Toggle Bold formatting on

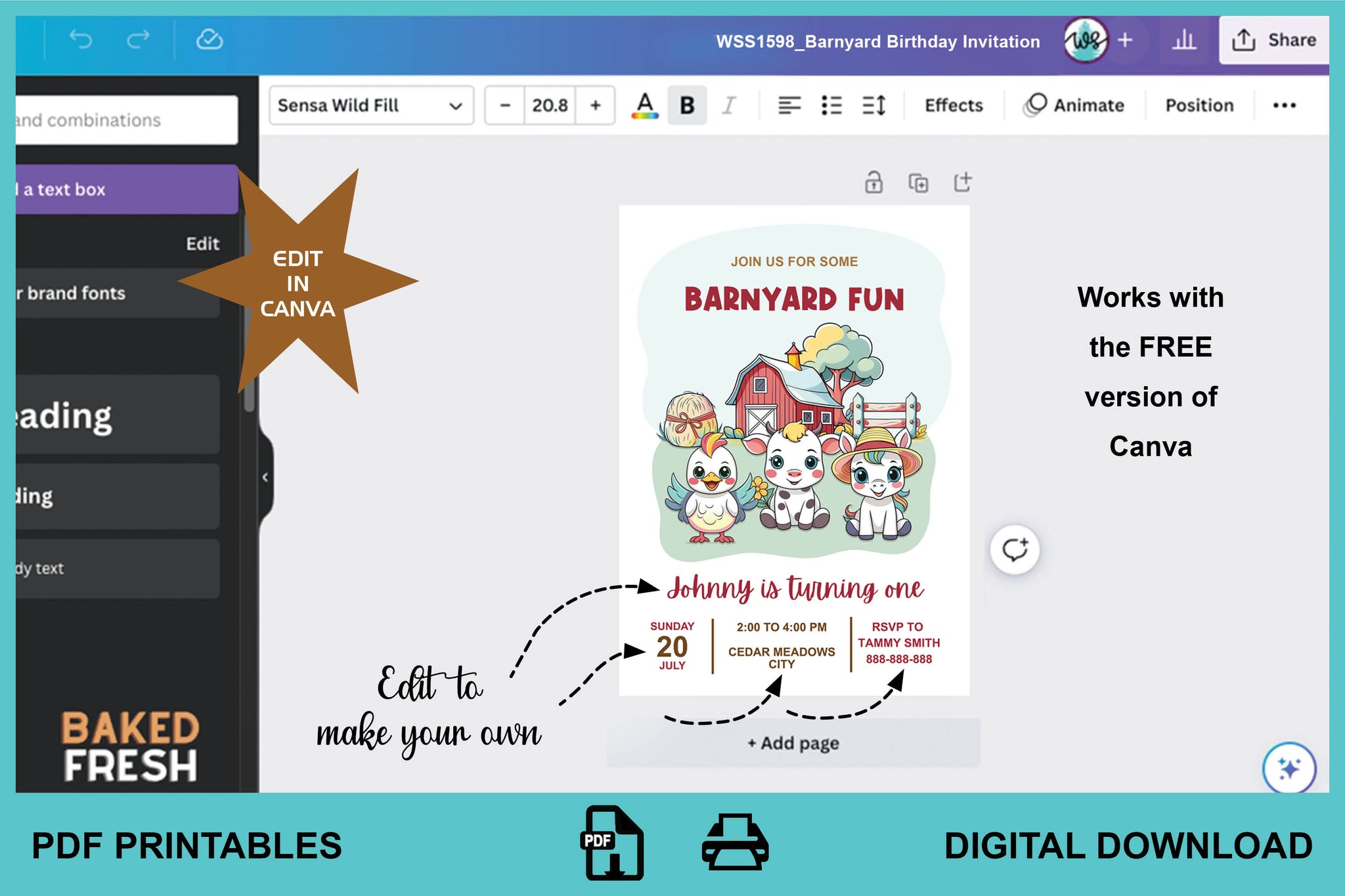[687, 105]
